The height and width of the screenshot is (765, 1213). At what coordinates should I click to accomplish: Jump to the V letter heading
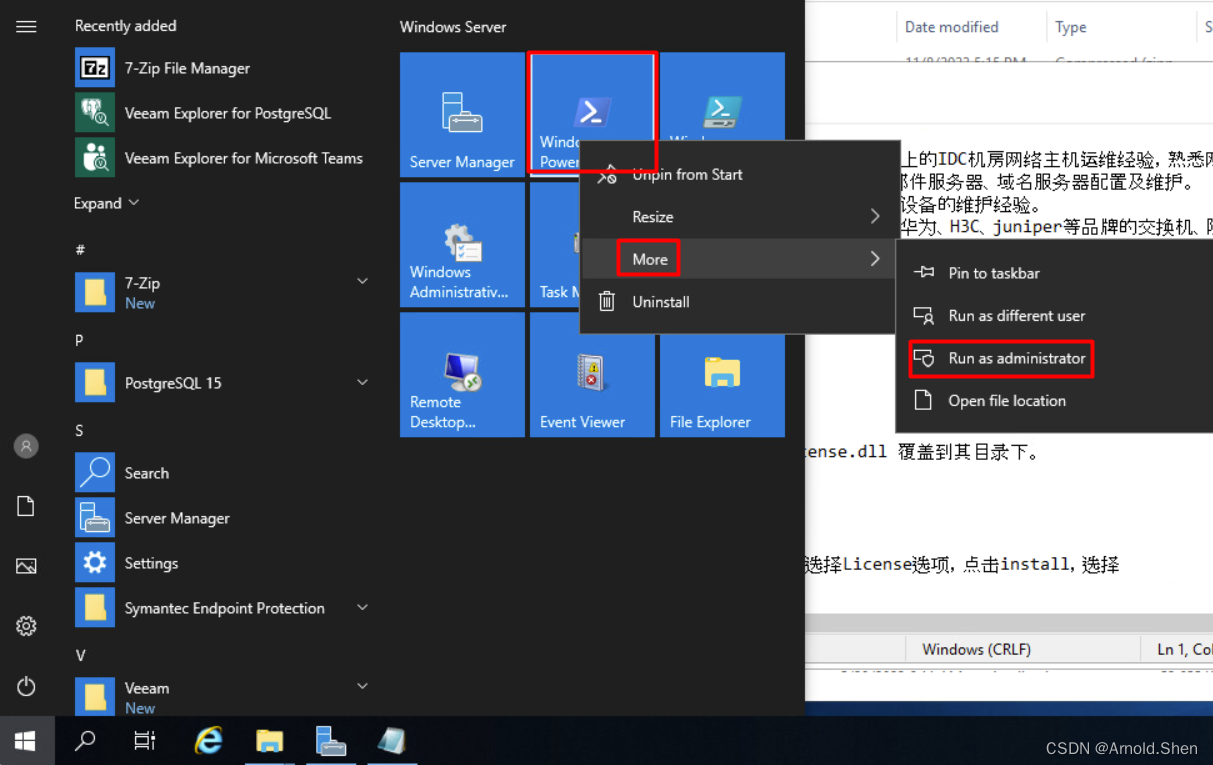pos(80,655)
